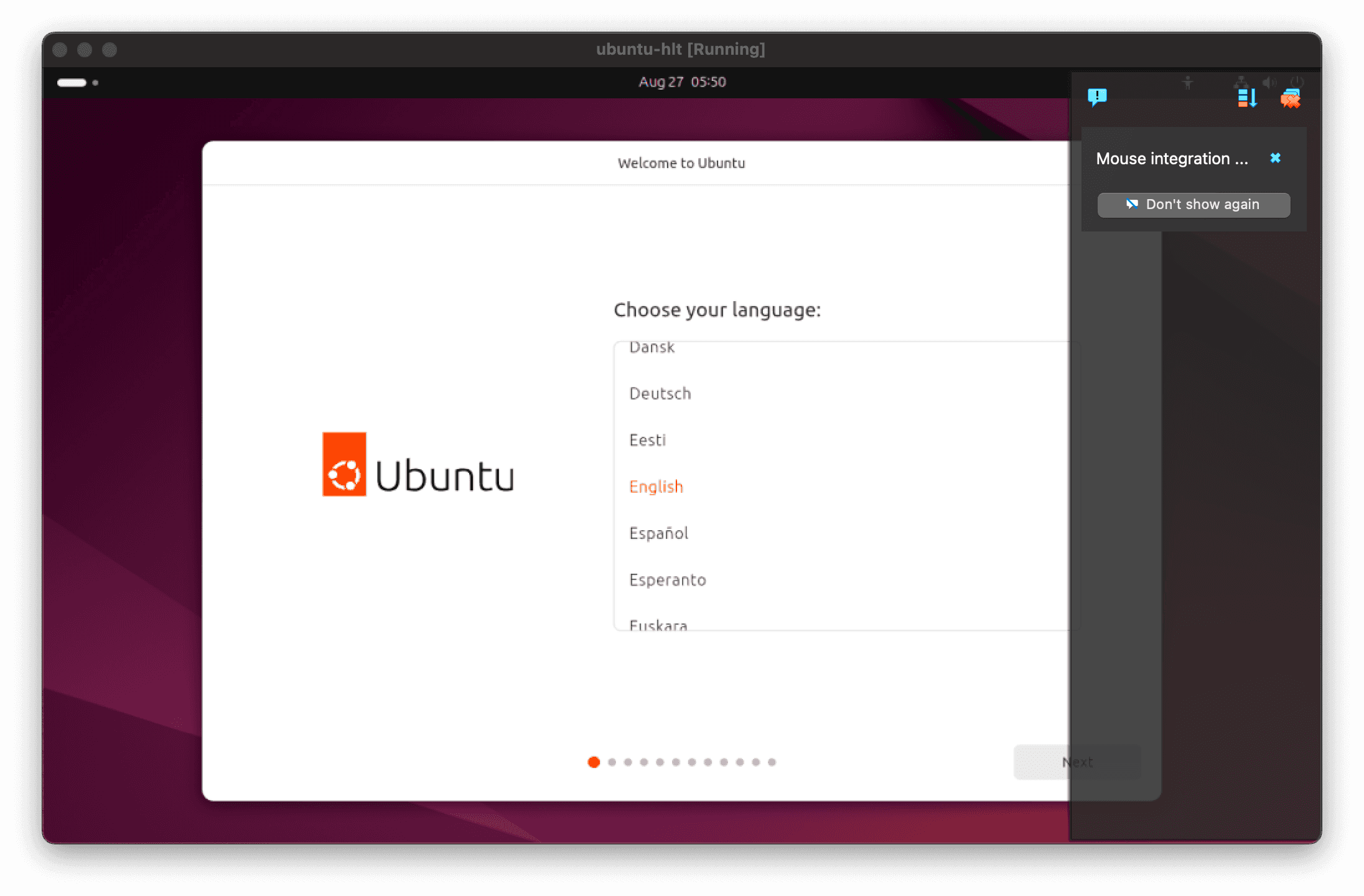Choose Eesti as the language
Image resolution: width=1364 pixels, height=896 pixels.
(x=846, y=441)
